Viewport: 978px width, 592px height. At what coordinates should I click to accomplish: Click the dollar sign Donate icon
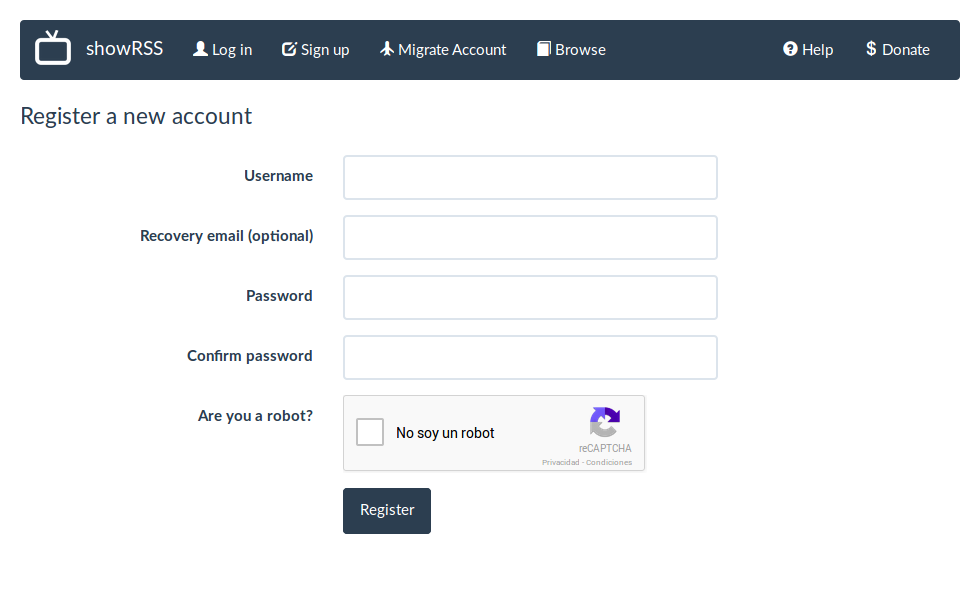pos(871,49)
